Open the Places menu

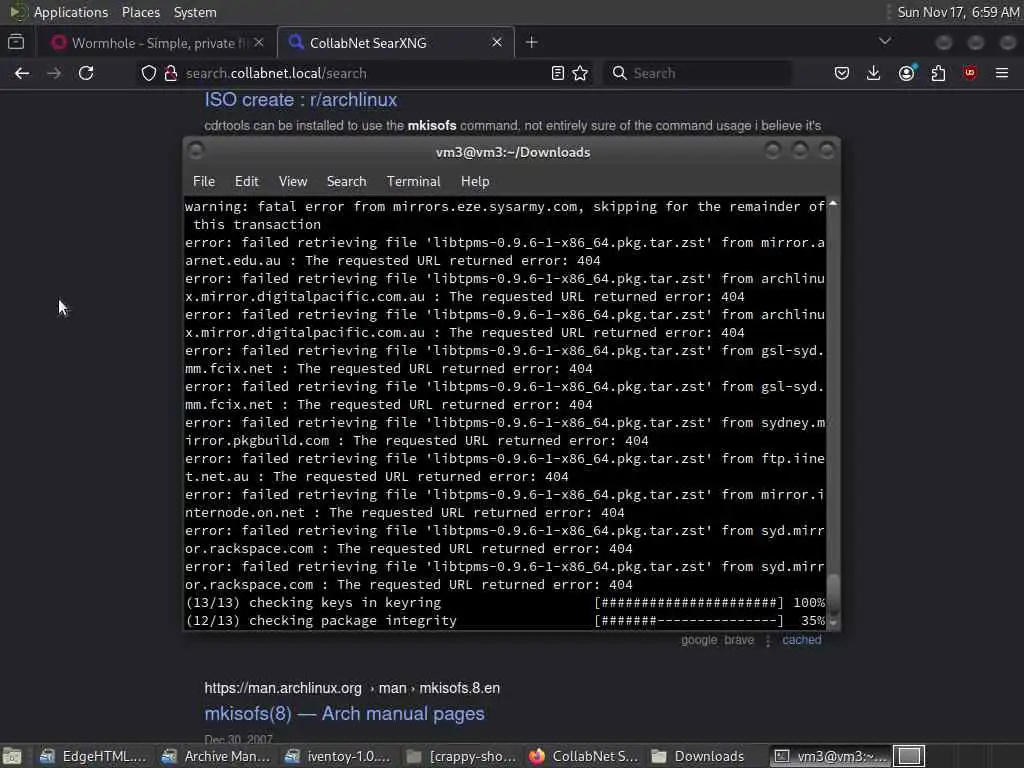pyautogui.click(x=140, y=12)
